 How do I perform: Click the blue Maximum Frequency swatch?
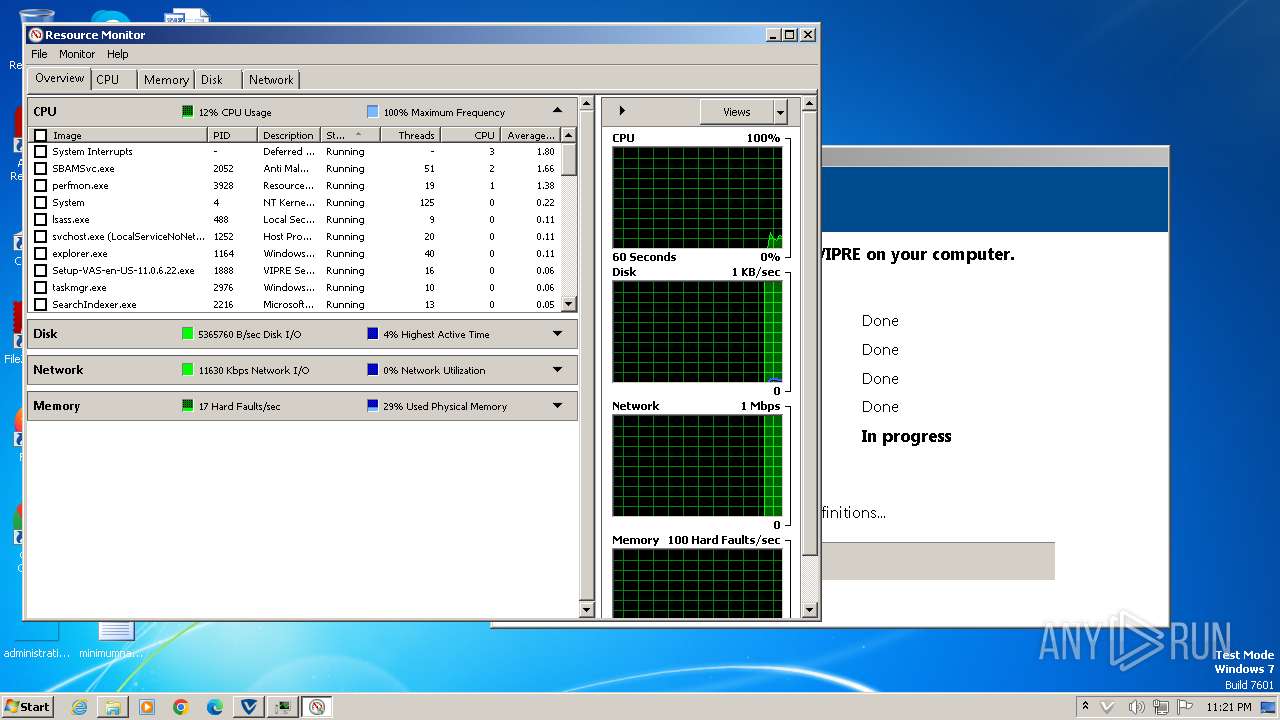point(372,112)
